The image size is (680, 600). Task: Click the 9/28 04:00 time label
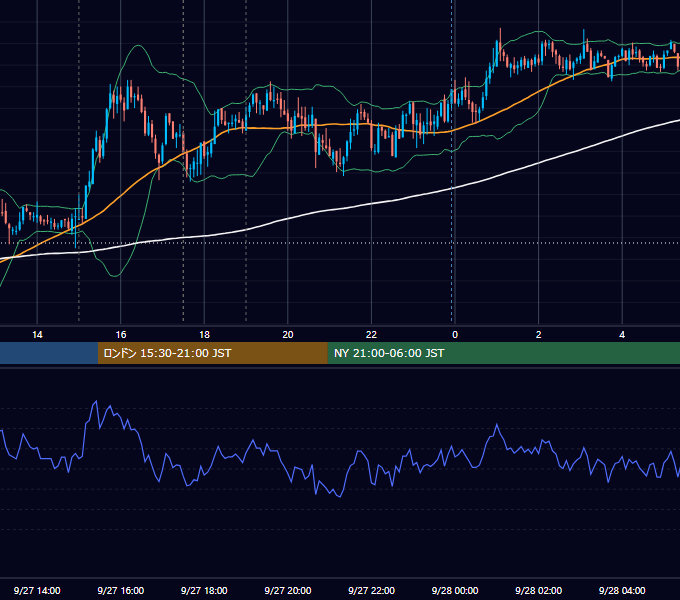[622, 590]
